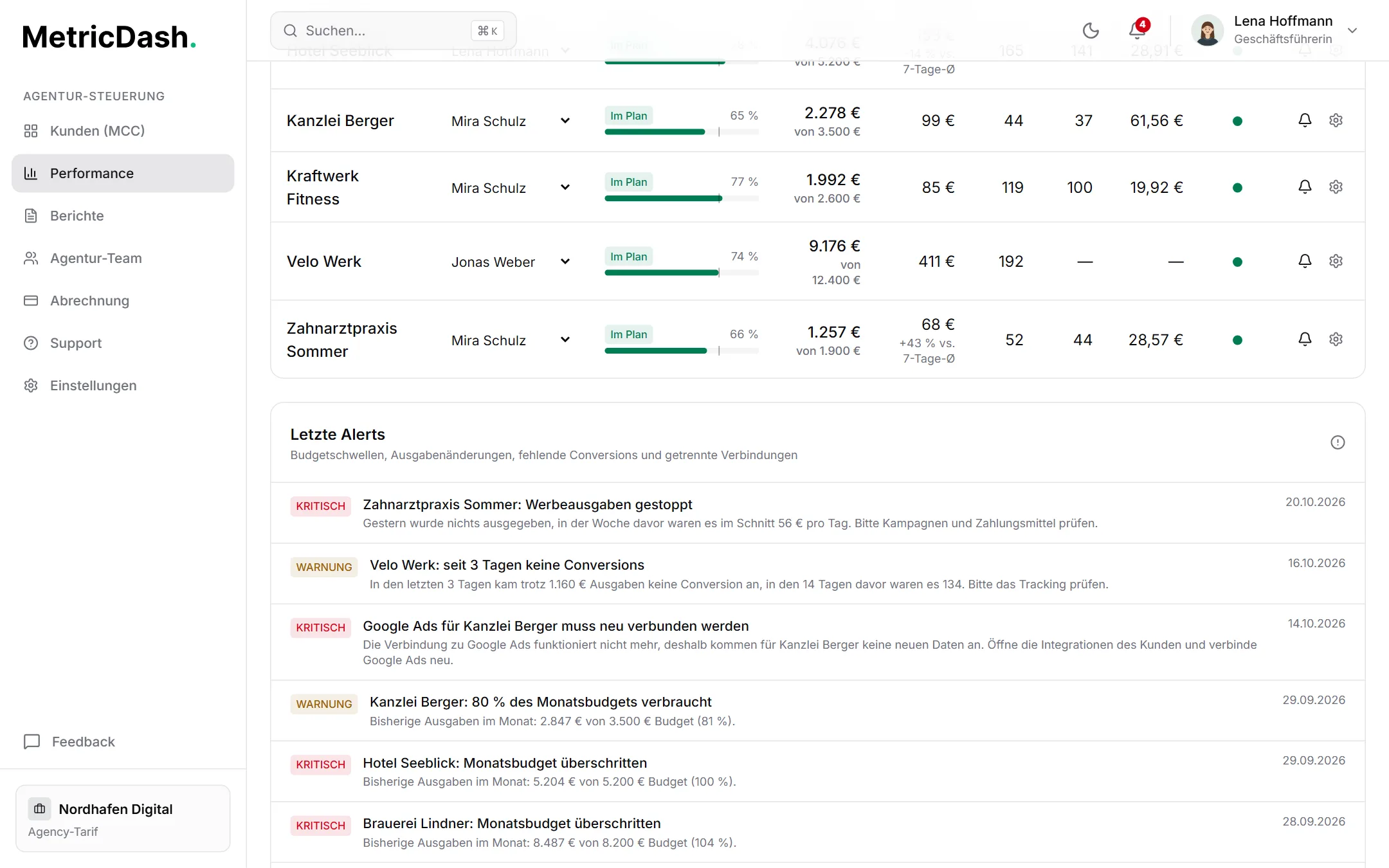
Task: Open alert Brauerei Lindner: Monatsbudget überschritten
Action: pyautogui.click(x=818, y=832)
